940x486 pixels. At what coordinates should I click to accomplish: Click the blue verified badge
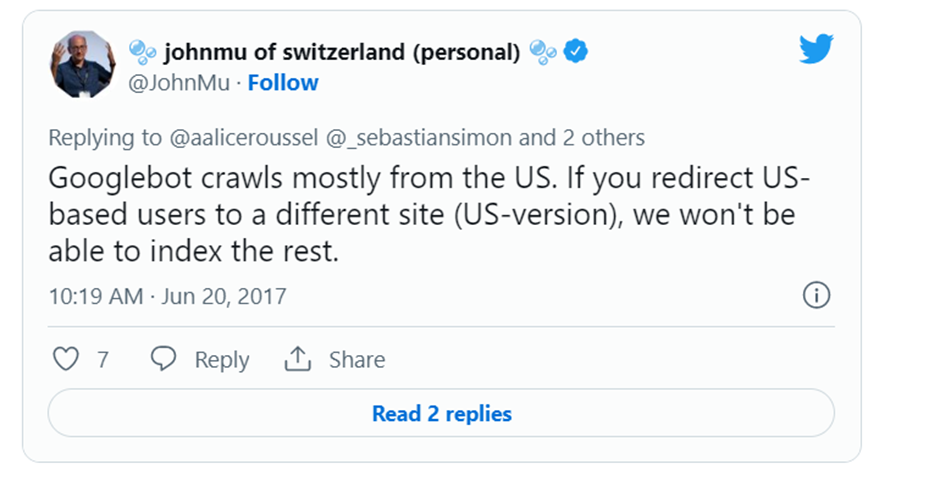[x=575, y=52]
